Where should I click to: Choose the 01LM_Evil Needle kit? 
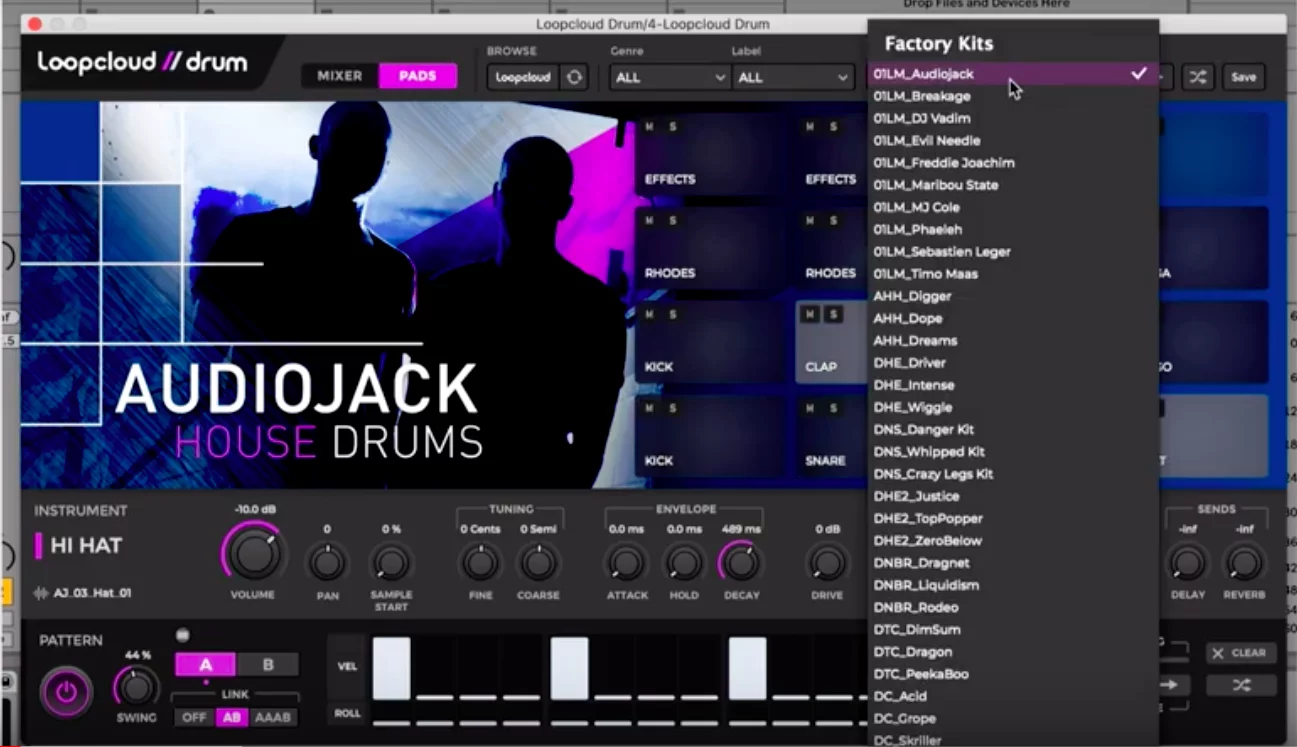click(1013, 140)
